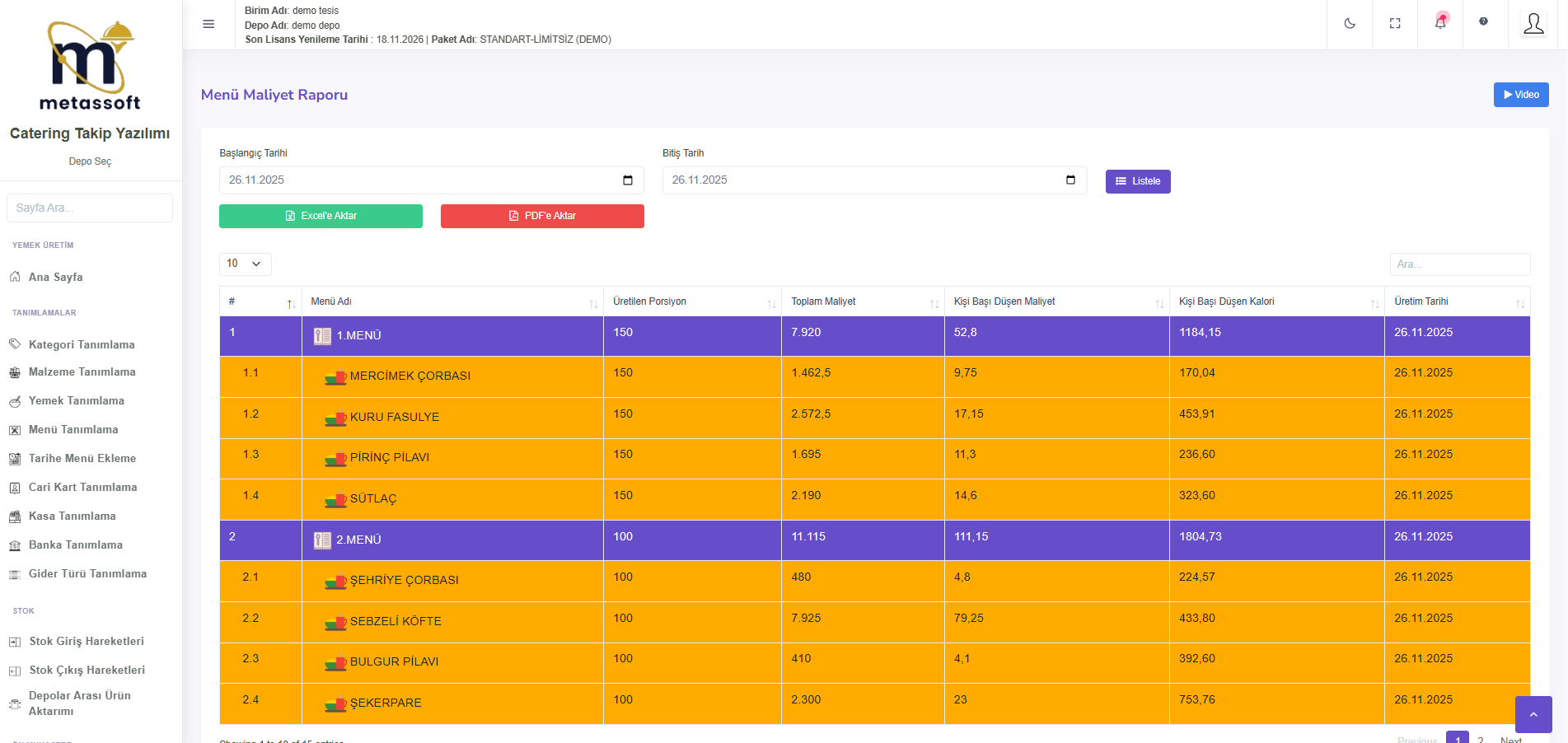Open Malzeme Tanımlama in sidebar
The height and width of the screenshot is (743, 1568).
click(x=82, y=372)
